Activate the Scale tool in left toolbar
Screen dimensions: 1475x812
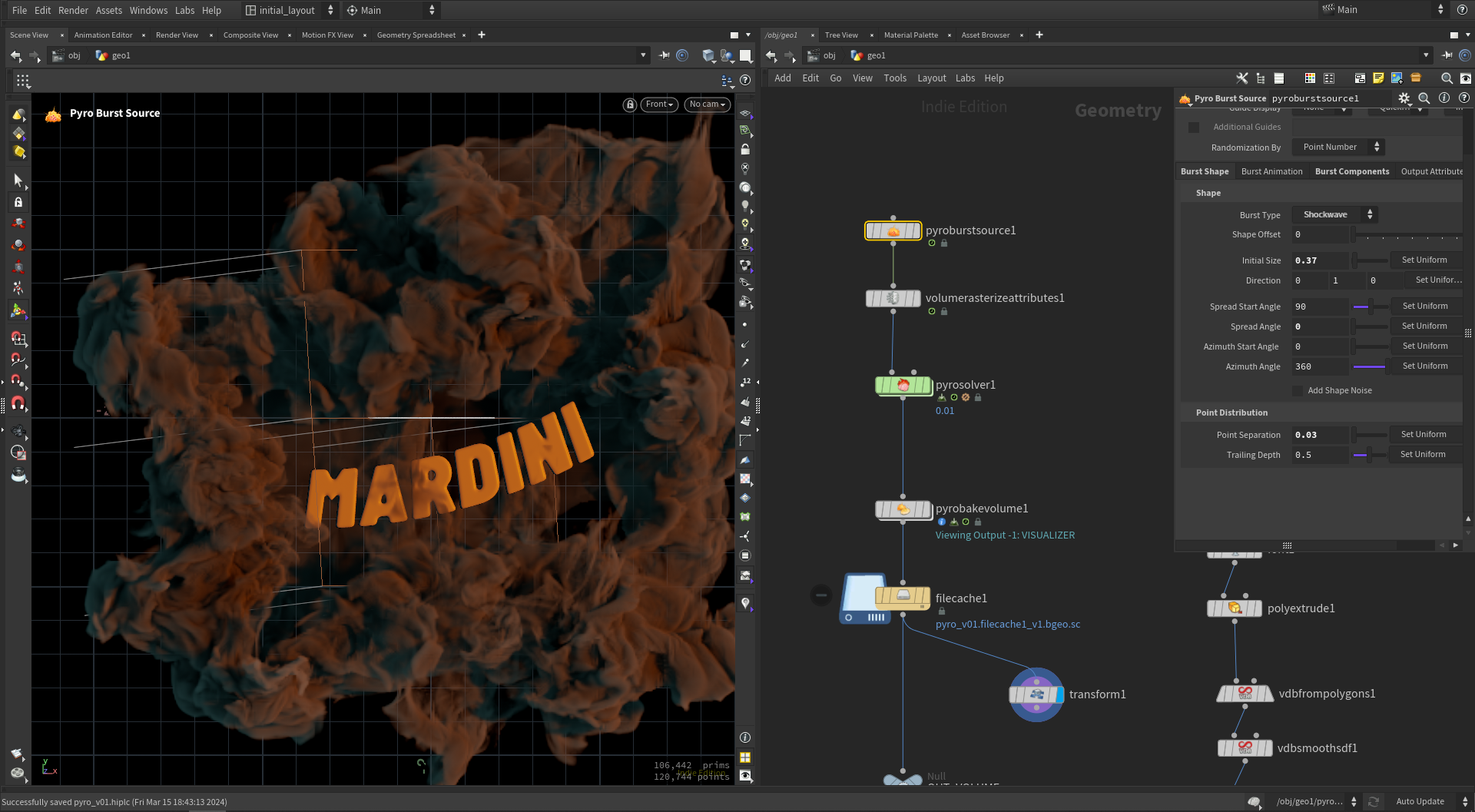(18, 267)
